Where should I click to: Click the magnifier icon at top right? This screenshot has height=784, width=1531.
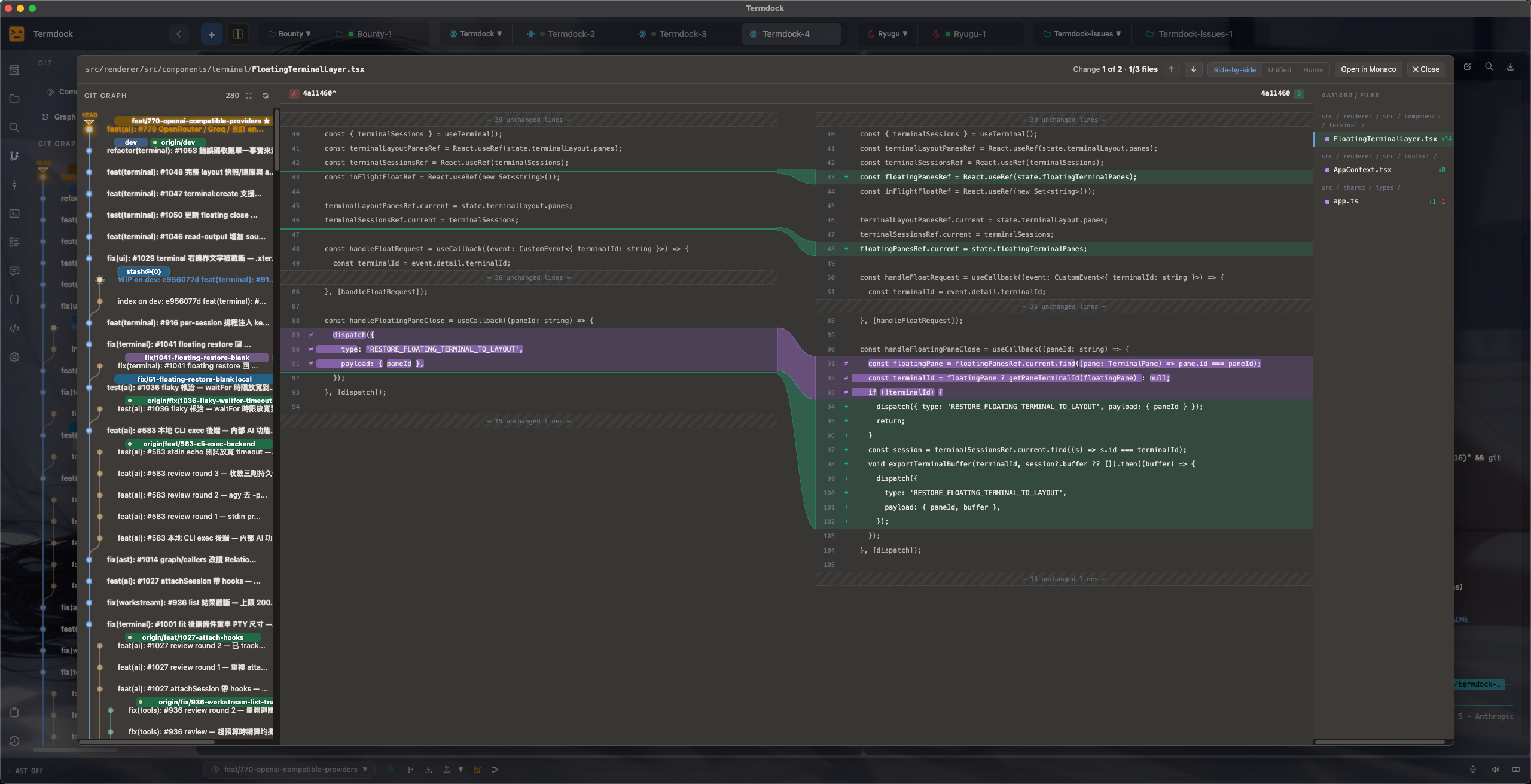tap(1489, 67)
